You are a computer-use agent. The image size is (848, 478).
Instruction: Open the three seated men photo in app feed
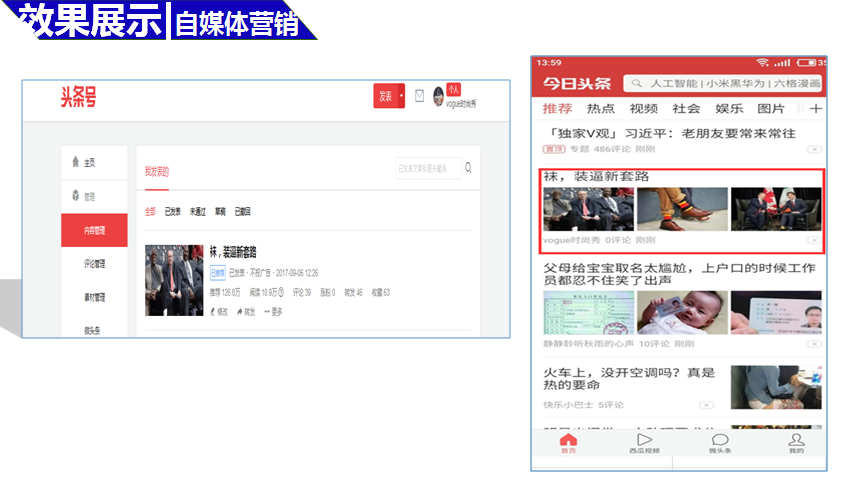pyautogui.click(x=588, y=209)
